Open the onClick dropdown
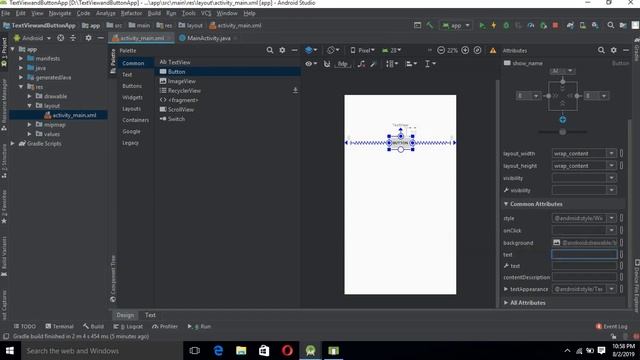The image size is (640, 360). [x=611, y=230]
